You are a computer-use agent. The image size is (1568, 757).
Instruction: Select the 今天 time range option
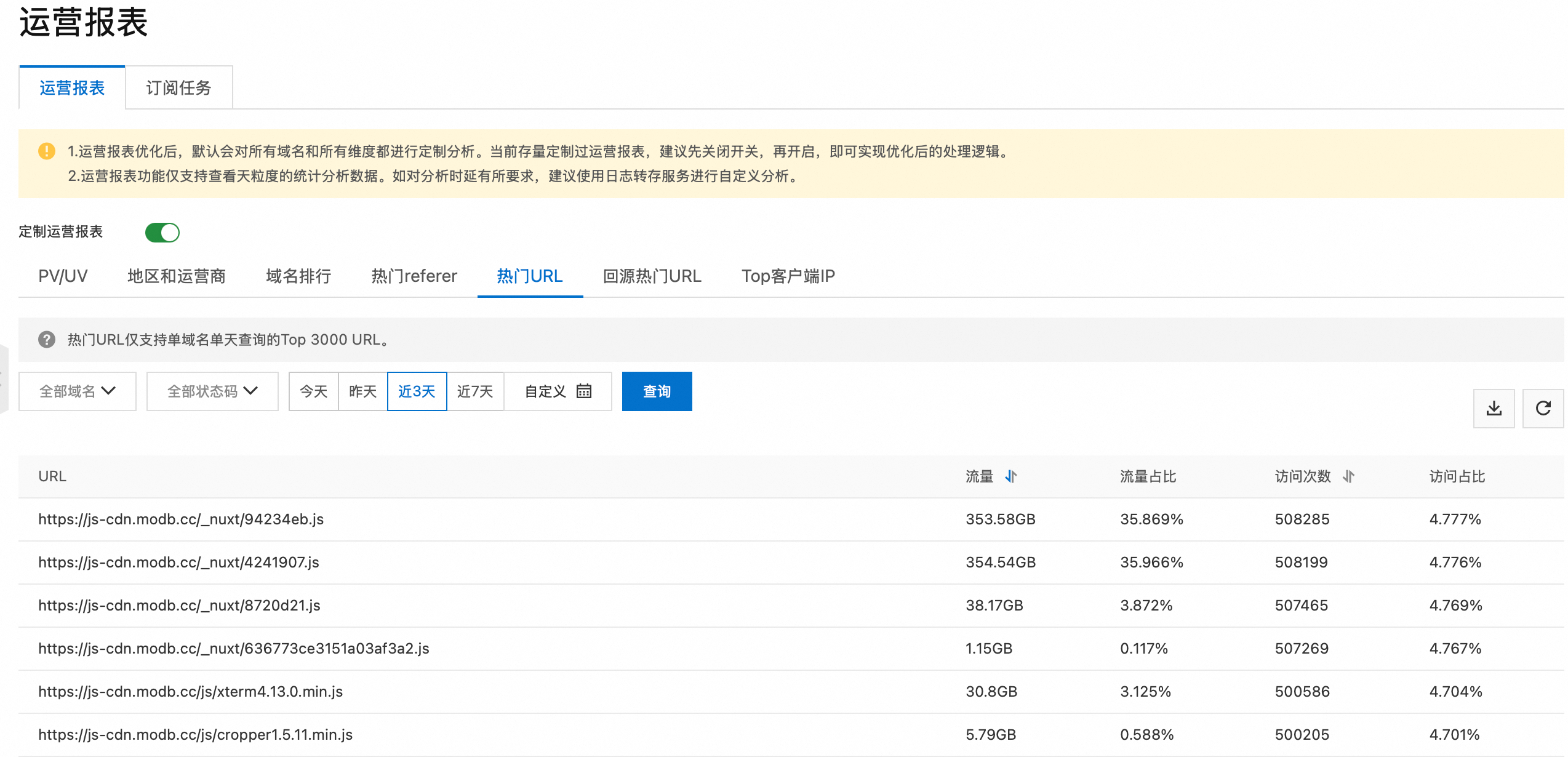click(x=314, y=391)
